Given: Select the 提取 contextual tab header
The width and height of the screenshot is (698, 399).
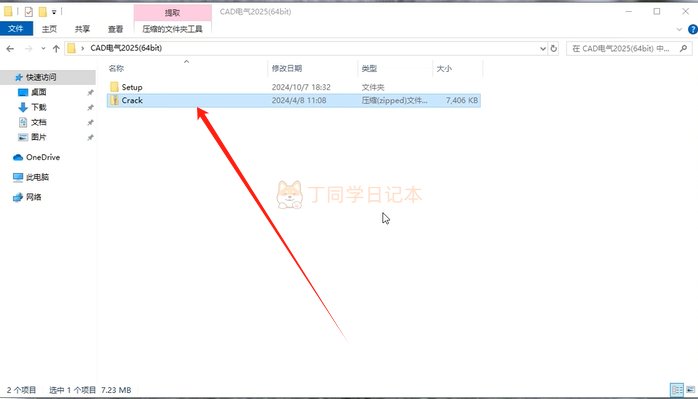Looking at the screenshot, I should [x=172, y=12].
